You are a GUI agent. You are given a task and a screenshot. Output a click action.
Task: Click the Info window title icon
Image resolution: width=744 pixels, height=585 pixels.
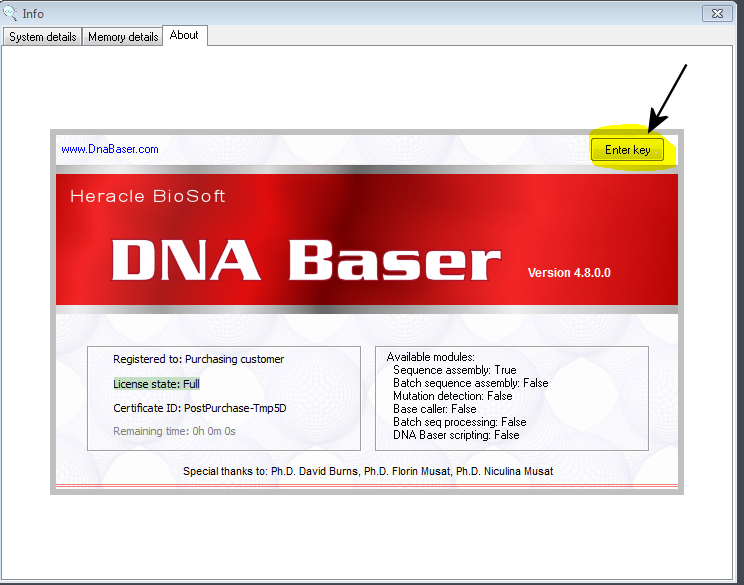click(x=9, y=12)
